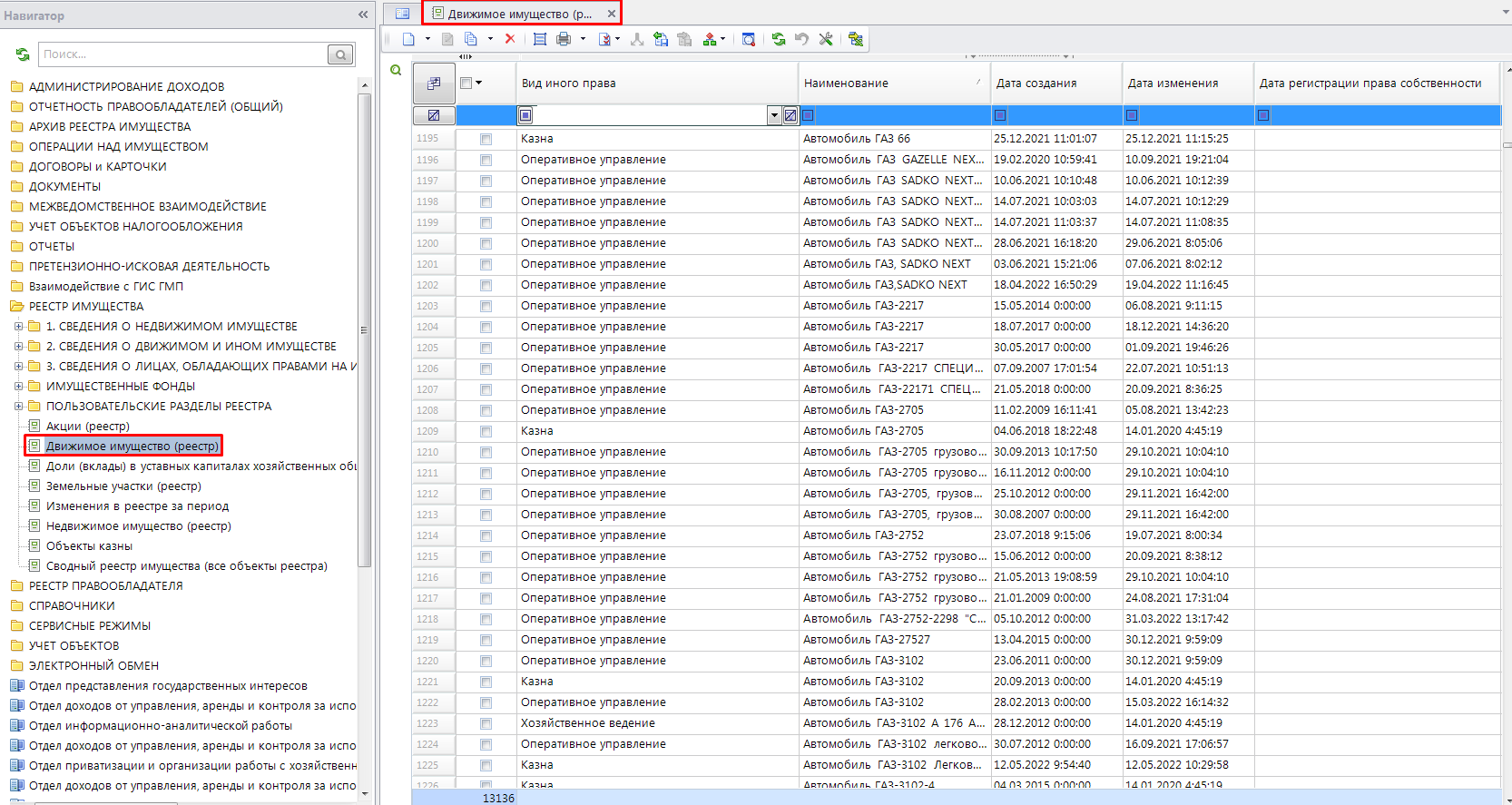Click the document check toolbar icon
1512x805 pixels.
(604, 39)
